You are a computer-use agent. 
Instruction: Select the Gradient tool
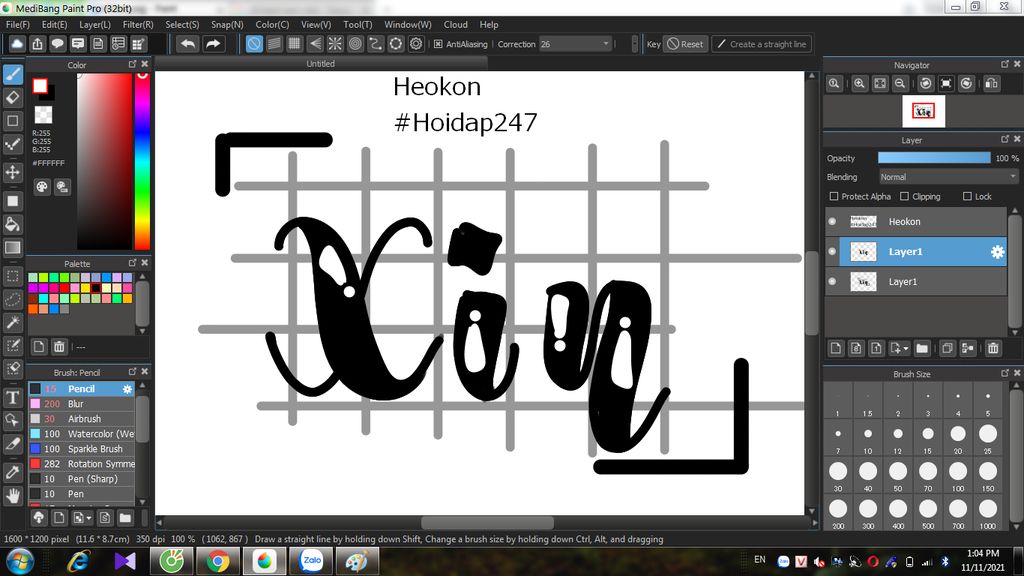[12, 248]
